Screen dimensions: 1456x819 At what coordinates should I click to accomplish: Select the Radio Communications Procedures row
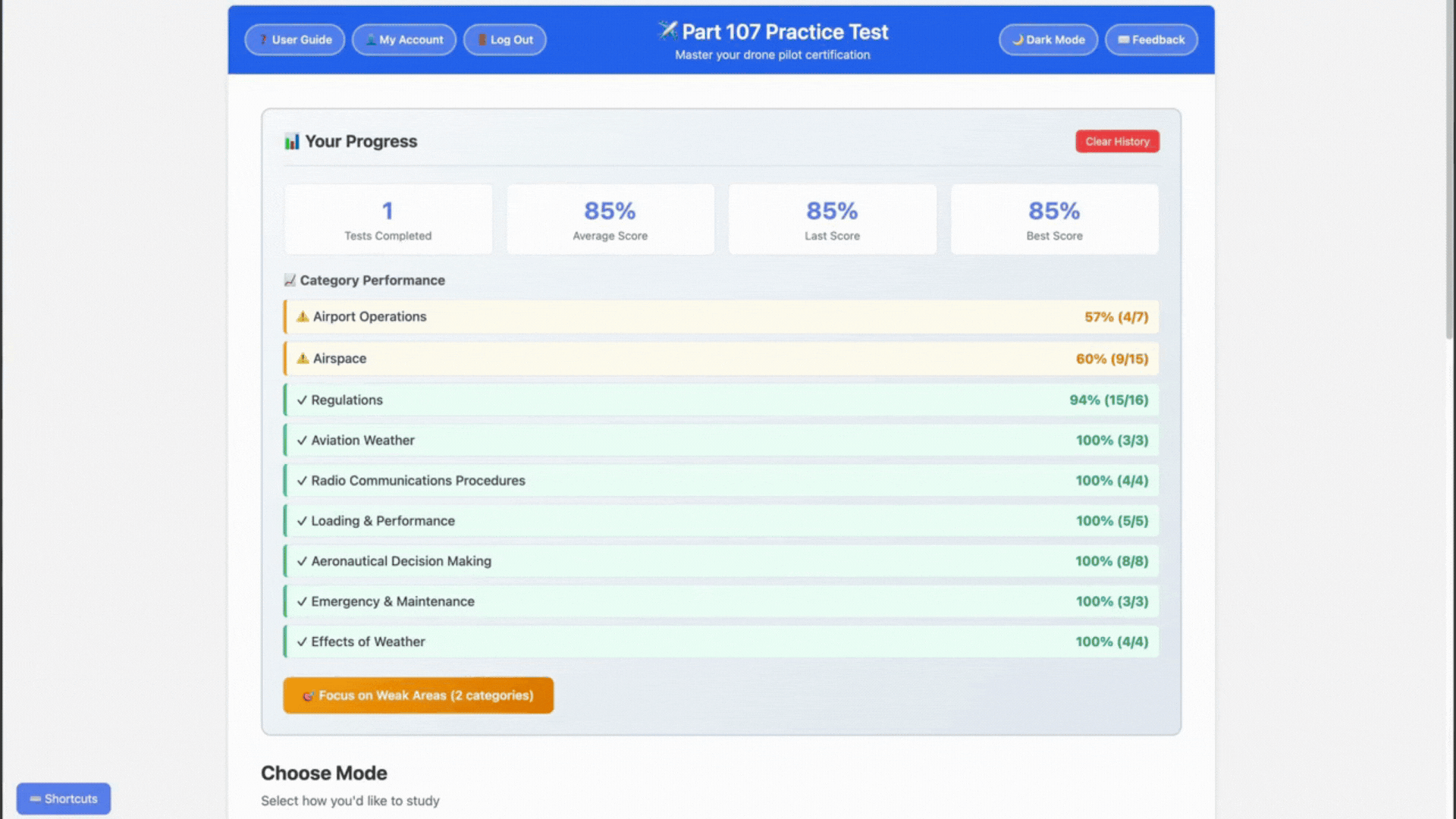click(720, 481)
